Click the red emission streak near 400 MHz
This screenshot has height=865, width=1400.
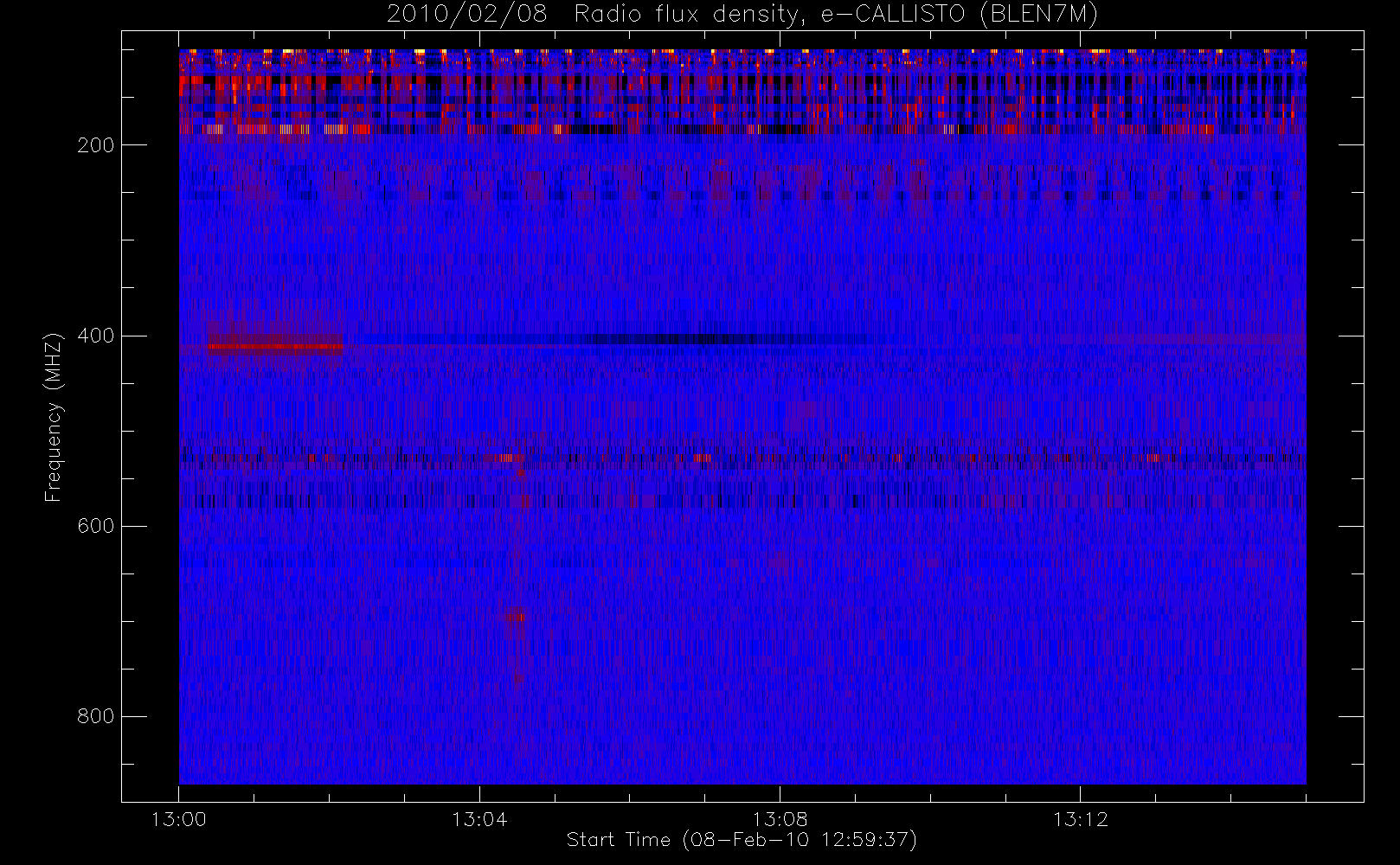(x=275, y=347)
